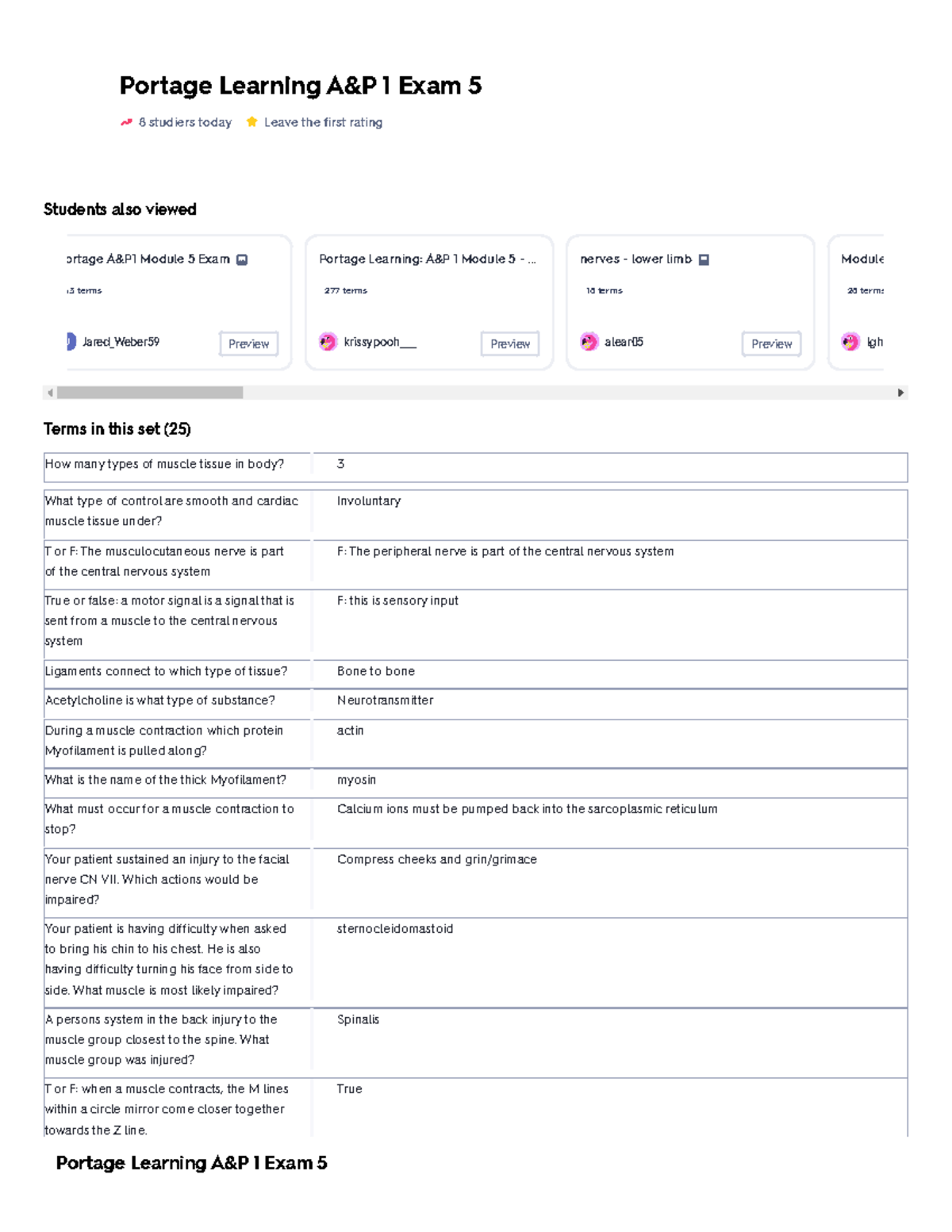Preview the Portage A&P1 Module 5 Exam set
The width and height of the screenshot is (952, 1232).
click(x=248, y=344)
